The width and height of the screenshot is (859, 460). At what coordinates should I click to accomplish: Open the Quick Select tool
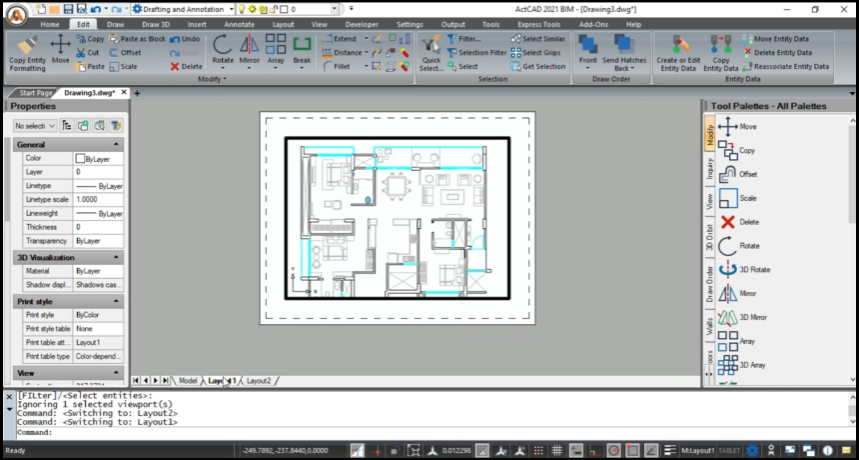pos(431,50)
